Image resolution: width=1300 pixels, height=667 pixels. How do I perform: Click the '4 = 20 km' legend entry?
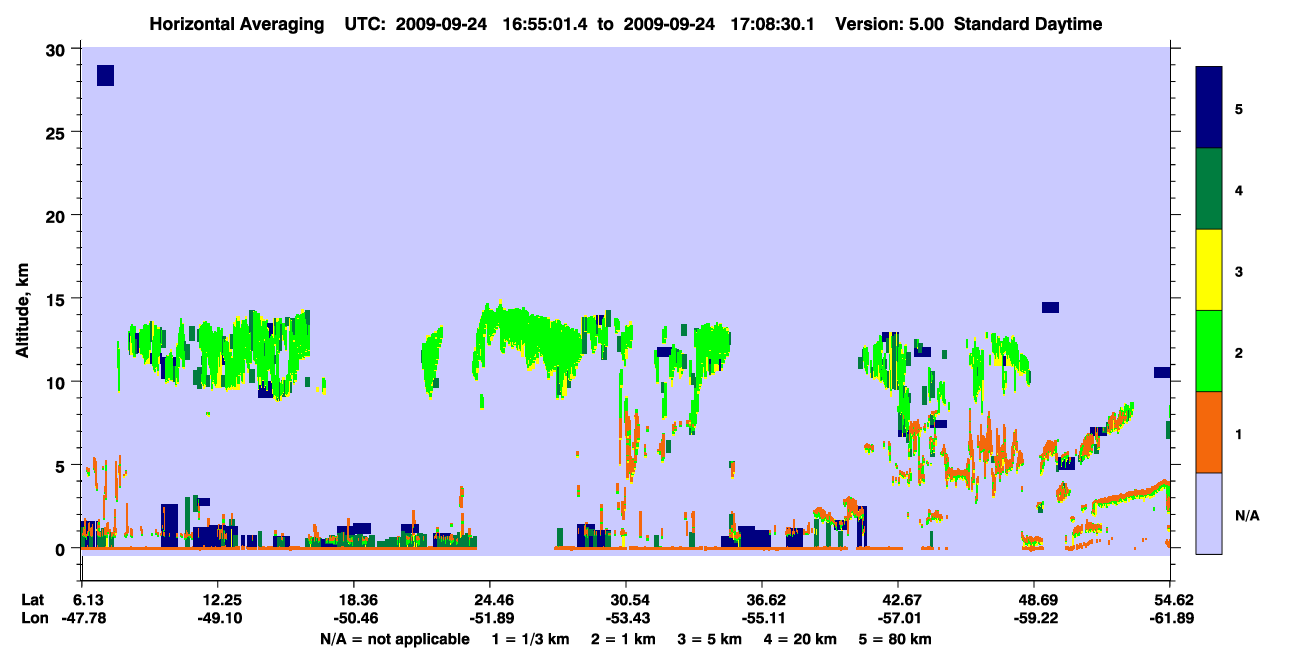pos(801,639)
